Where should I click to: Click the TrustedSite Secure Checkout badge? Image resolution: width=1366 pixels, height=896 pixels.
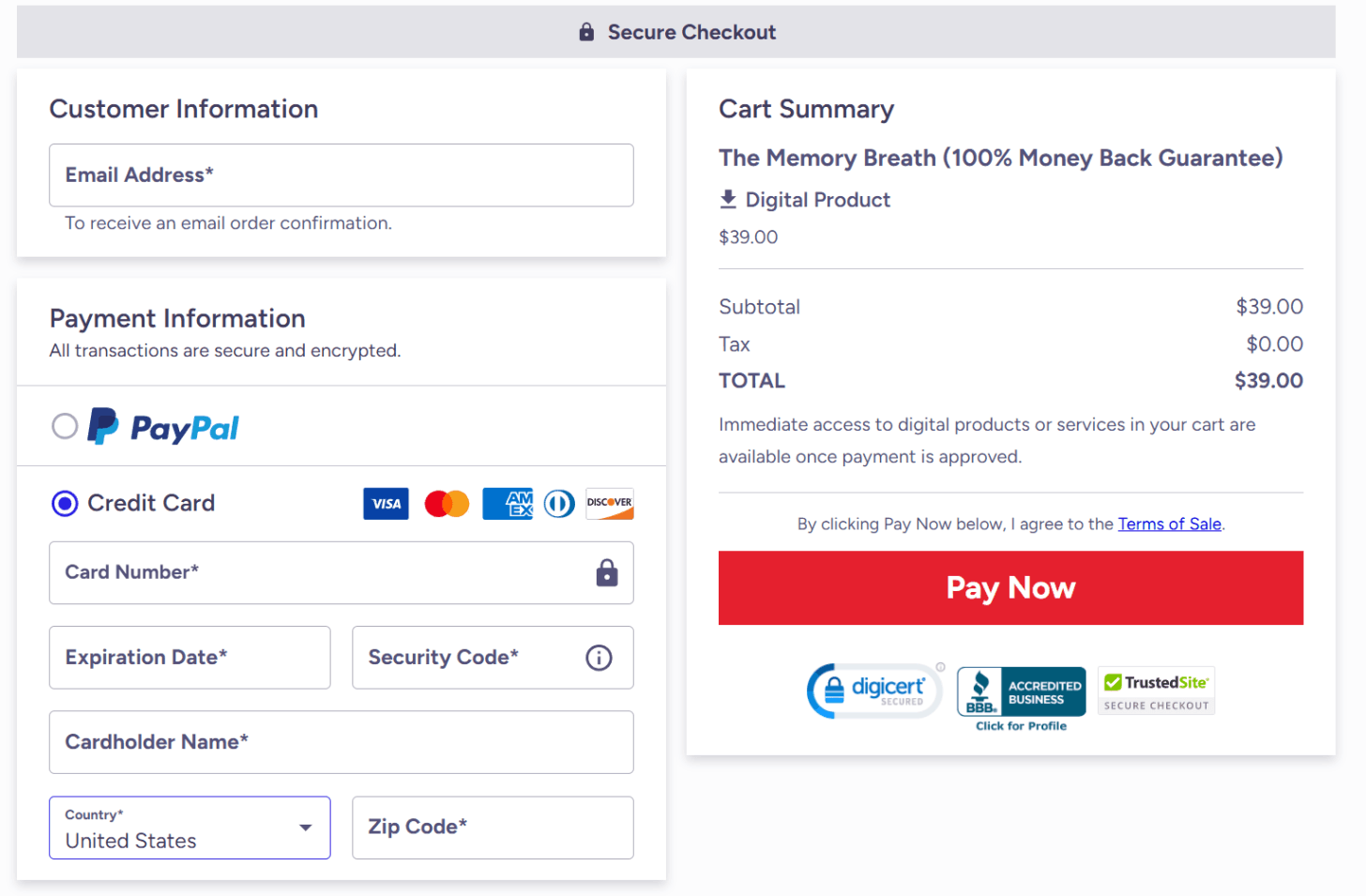[1156, 691]
